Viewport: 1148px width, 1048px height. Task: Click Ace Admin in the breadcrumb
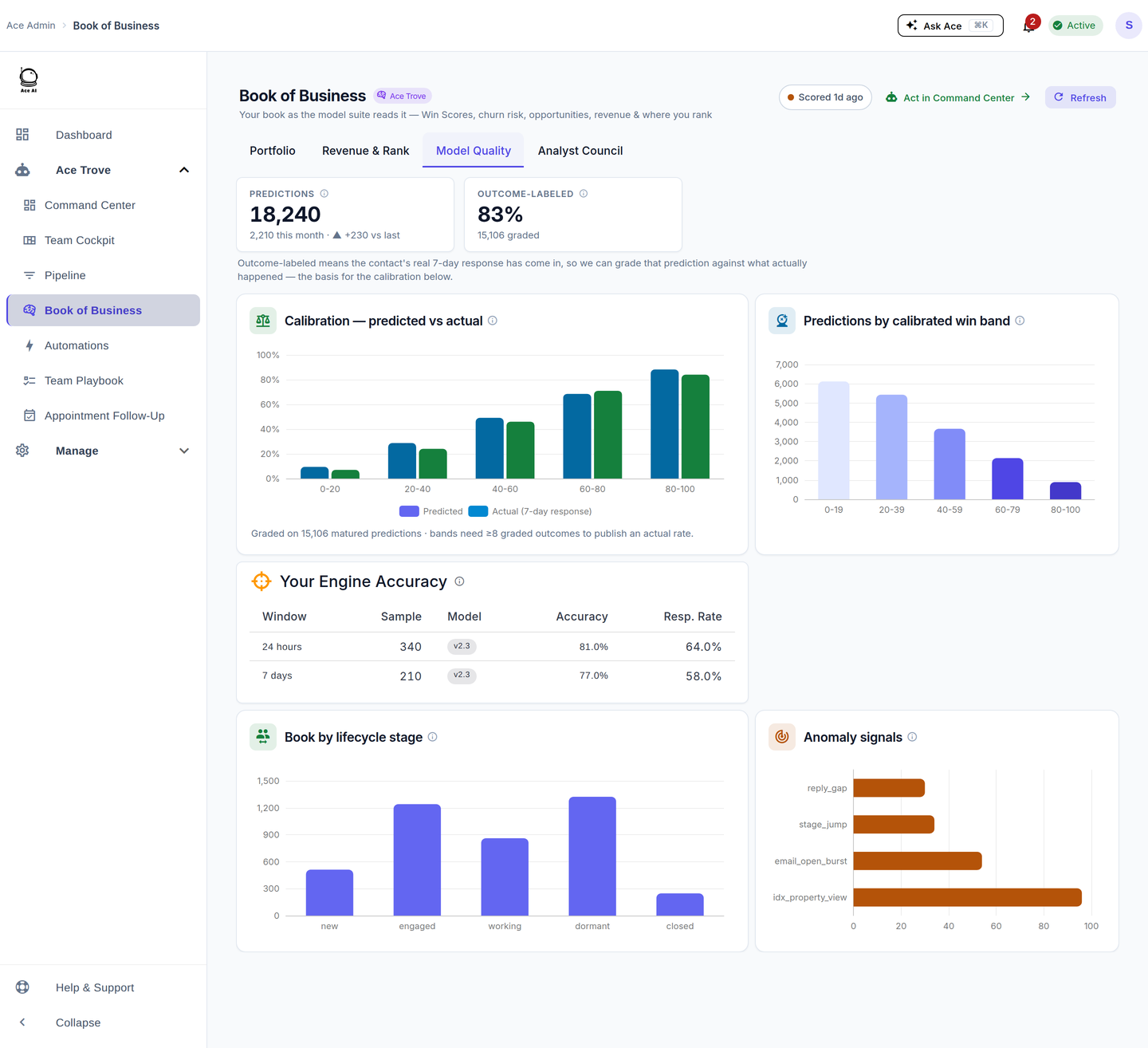point(31,26)
